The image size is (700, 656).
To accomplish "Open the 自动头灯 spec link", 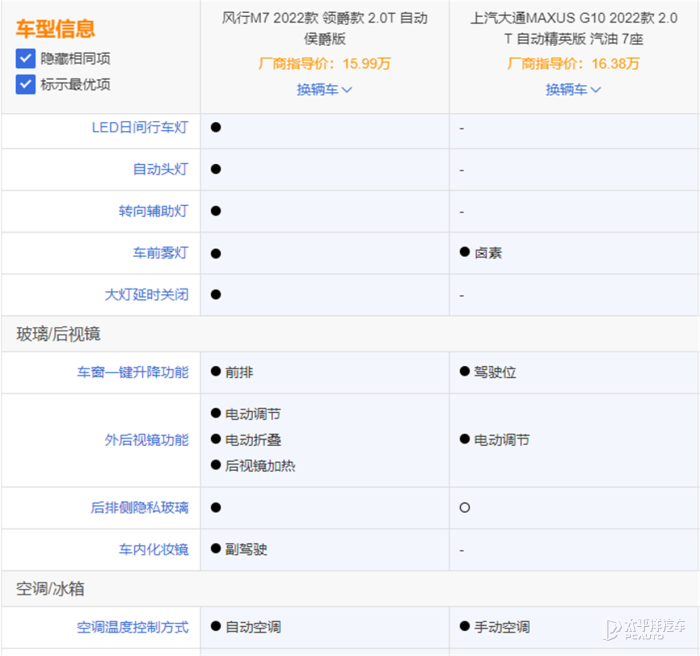I will tap(161, 169).
